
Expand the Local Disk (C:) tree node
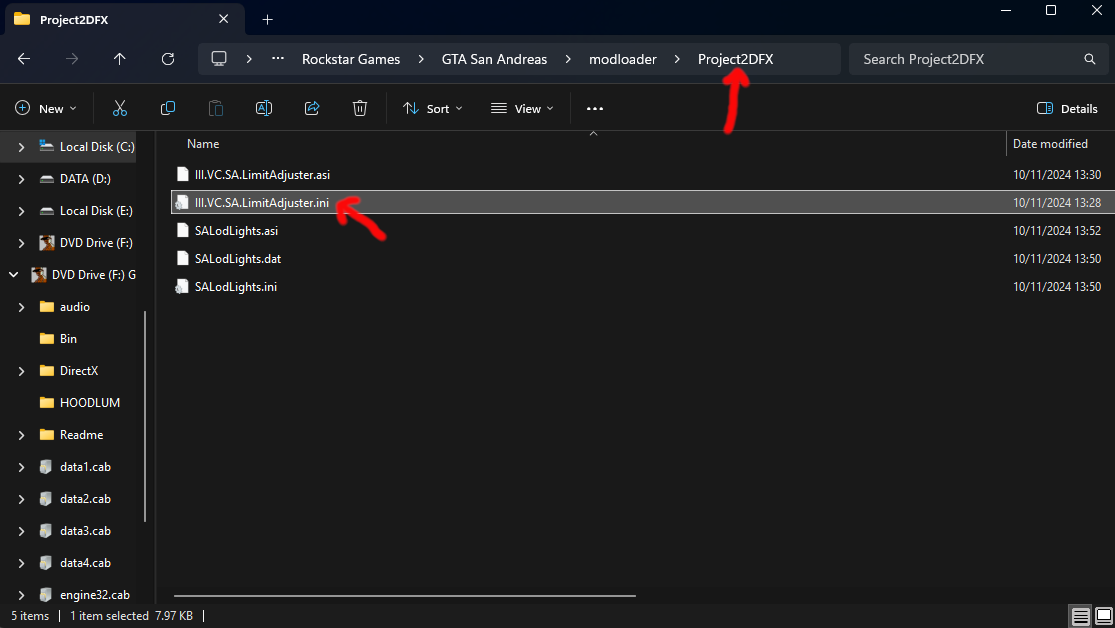(21, 147)
